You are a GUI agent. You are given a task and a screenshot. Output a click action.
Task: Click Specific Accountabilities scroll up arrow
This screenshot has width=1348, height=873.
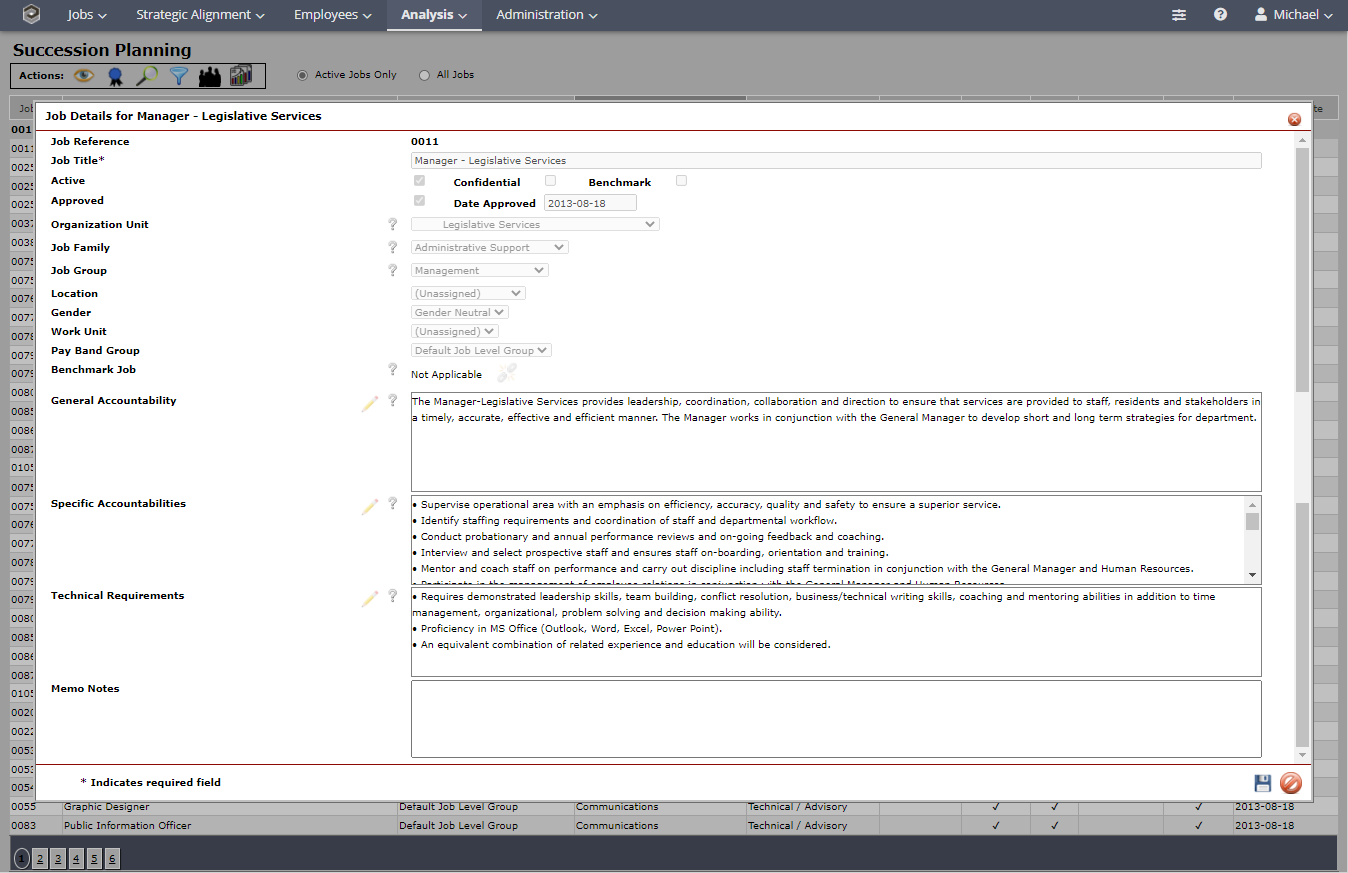[x=1252, y=505]
